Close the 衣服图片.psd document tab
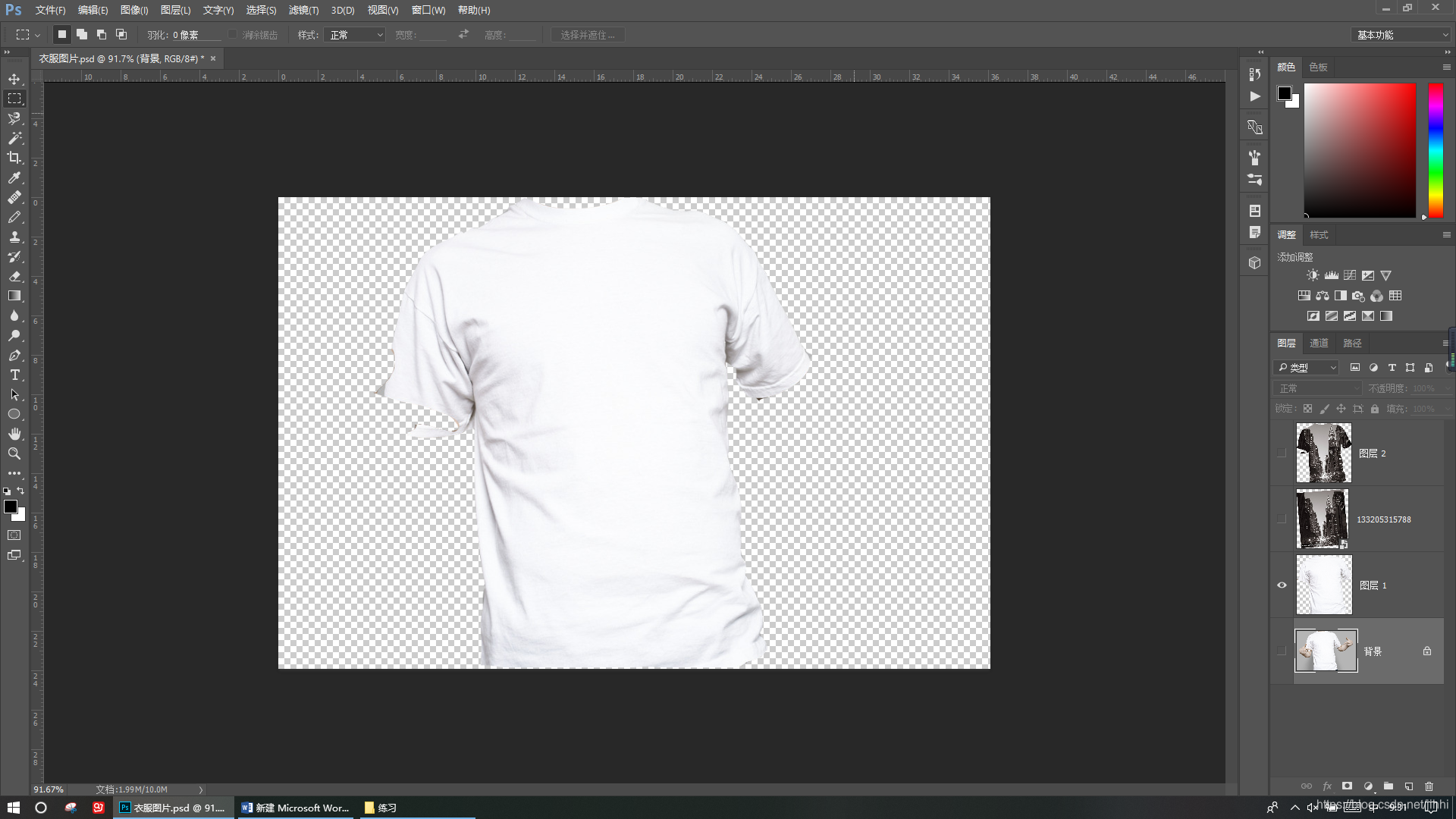The height and width of the screenshot is (819, 1456). tap(213, 58)
